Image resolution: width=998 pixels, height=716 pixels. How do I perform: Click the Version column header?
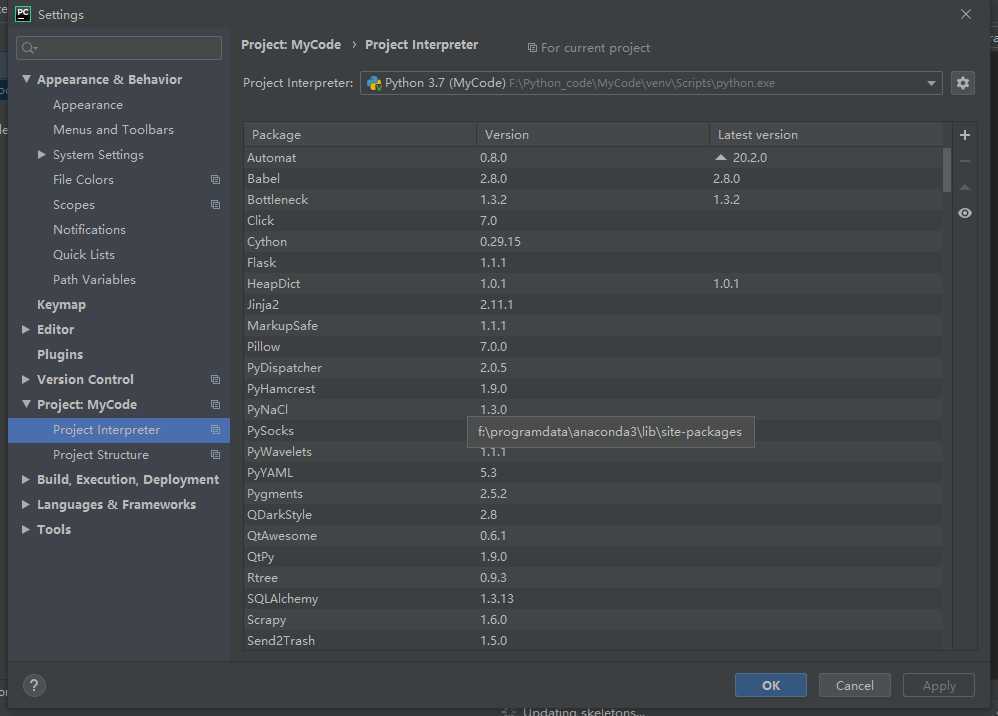pyautogui.click(x=593, y=135)
